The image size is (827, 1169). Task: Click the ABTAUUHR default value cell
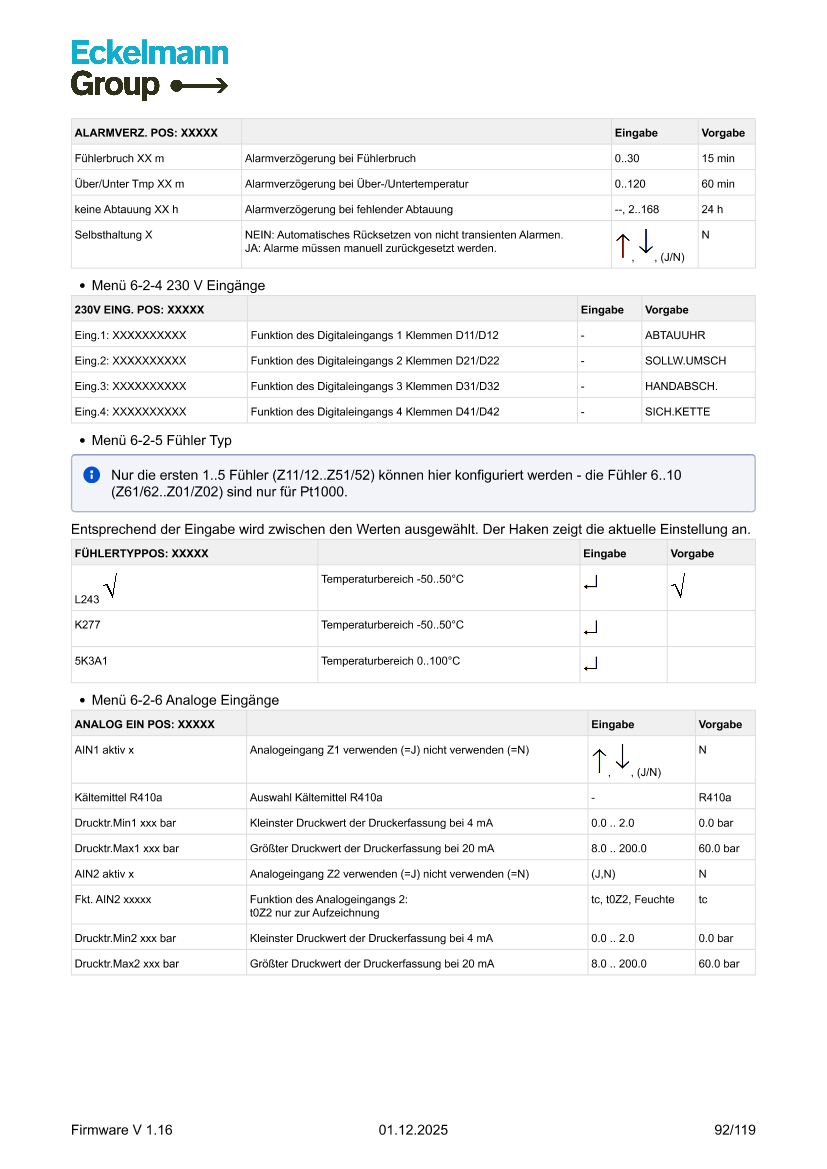tap(675, 335)
